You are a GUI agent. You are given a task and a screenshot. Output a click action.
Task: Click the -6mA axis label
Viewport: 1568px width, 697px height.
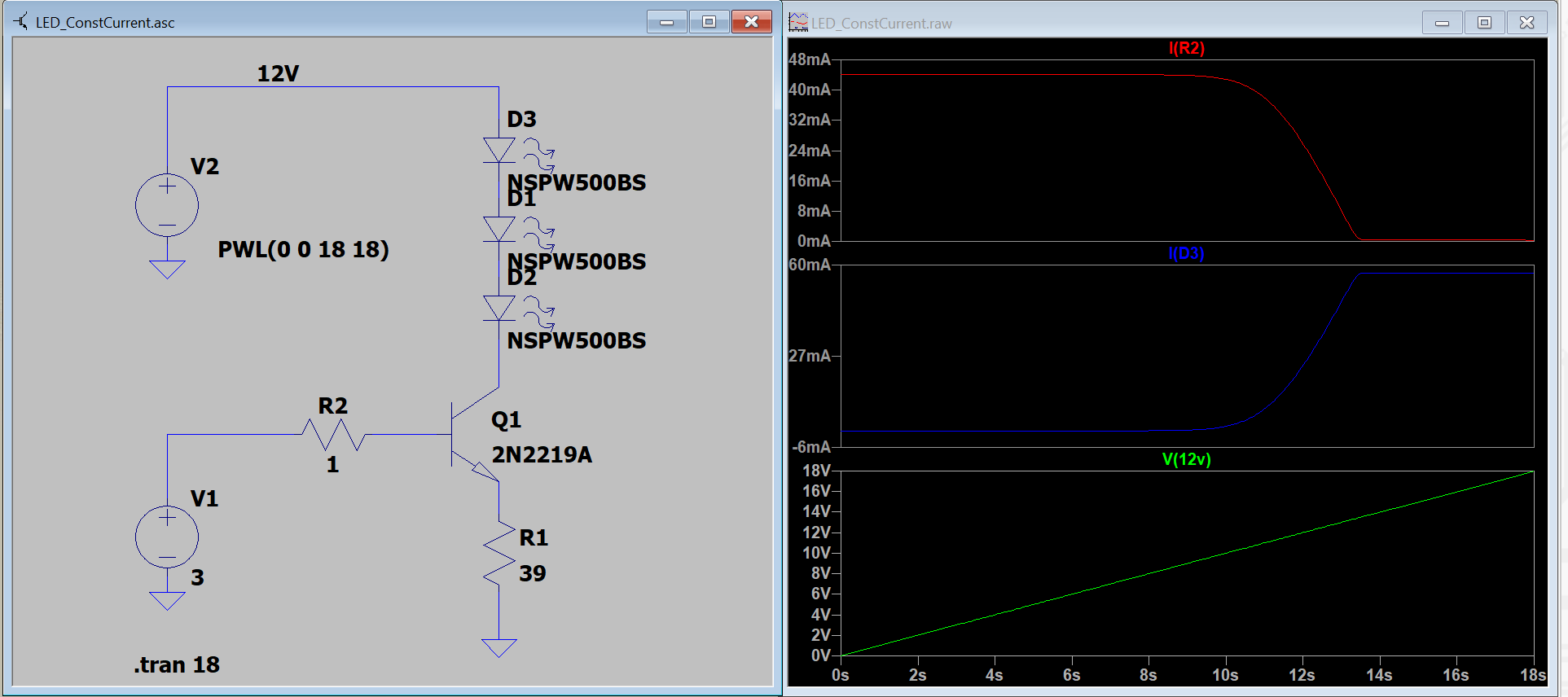[811, 447]
